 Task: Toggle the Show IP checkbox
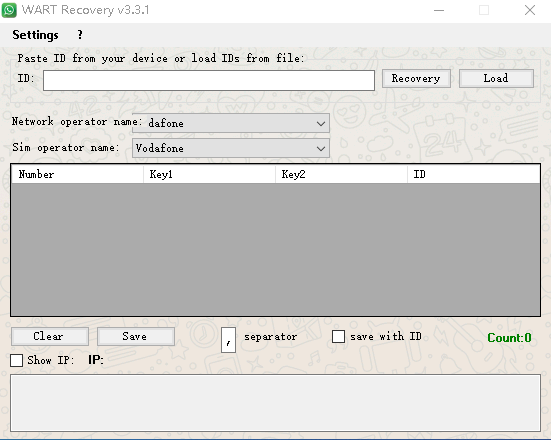[17, 360]
